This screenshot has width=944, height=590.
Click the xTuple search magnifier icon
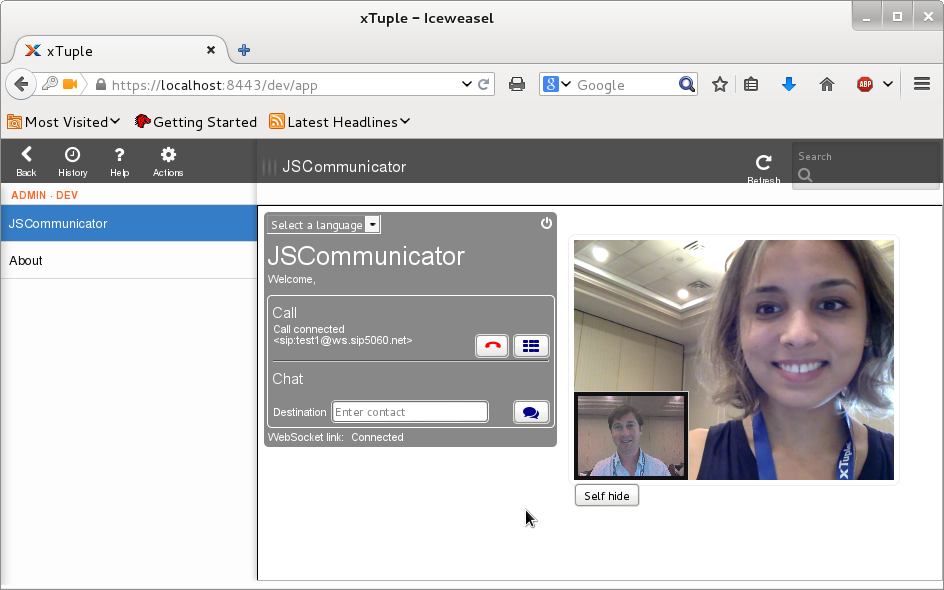805,175
